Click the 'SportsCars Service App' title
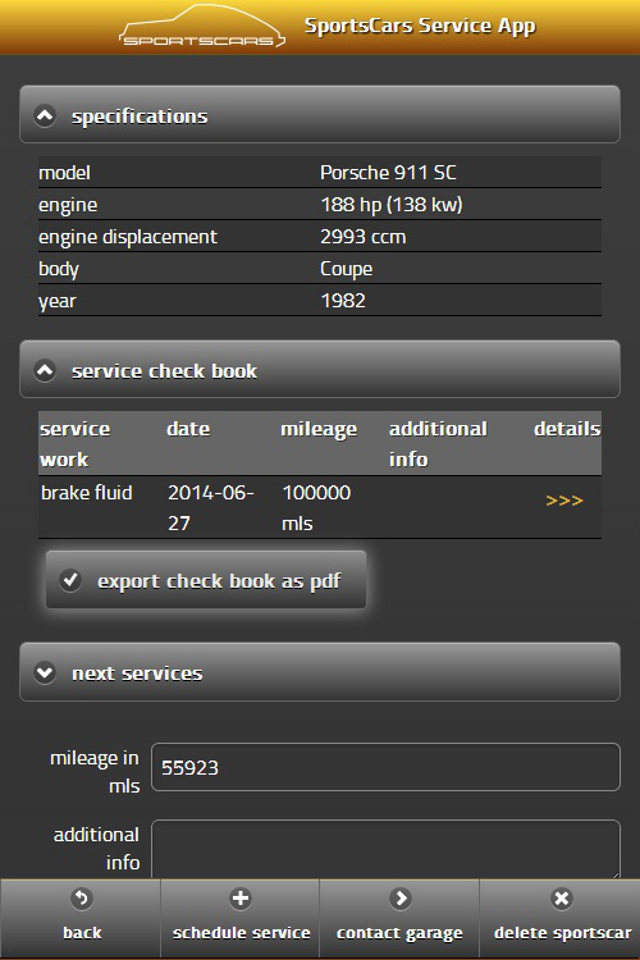Viewport: 640px width, 960px height. coord(420,26)
